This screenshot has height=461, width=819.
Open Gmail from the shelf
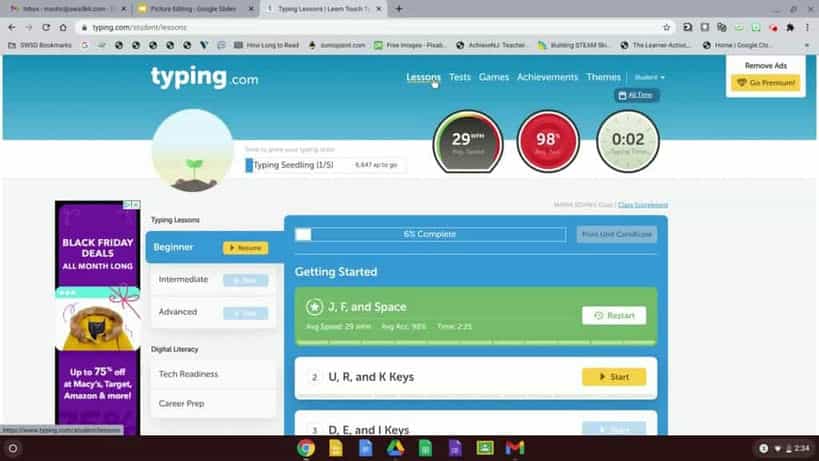pos(514,448)
